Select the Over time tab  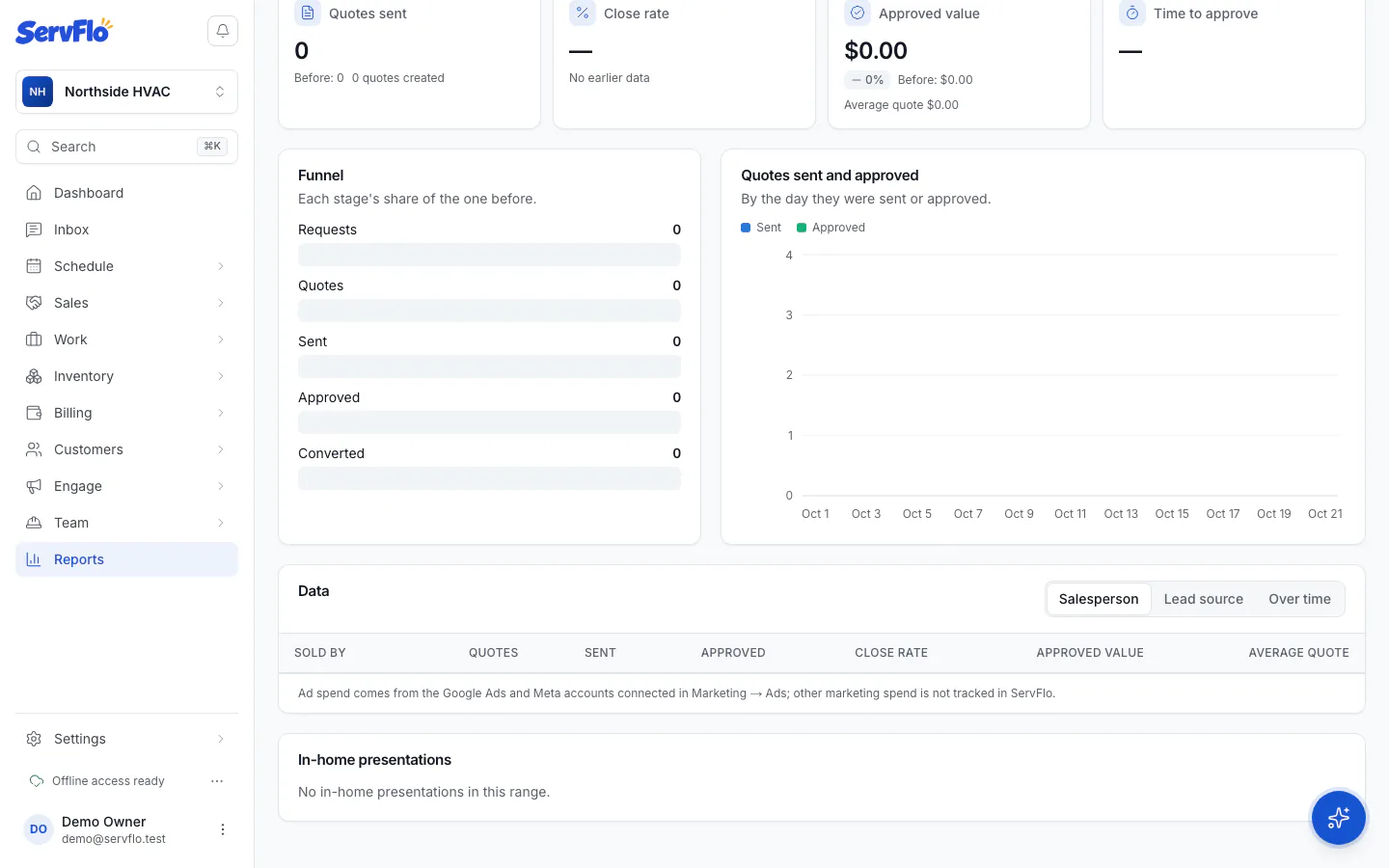pos(1299,599)
